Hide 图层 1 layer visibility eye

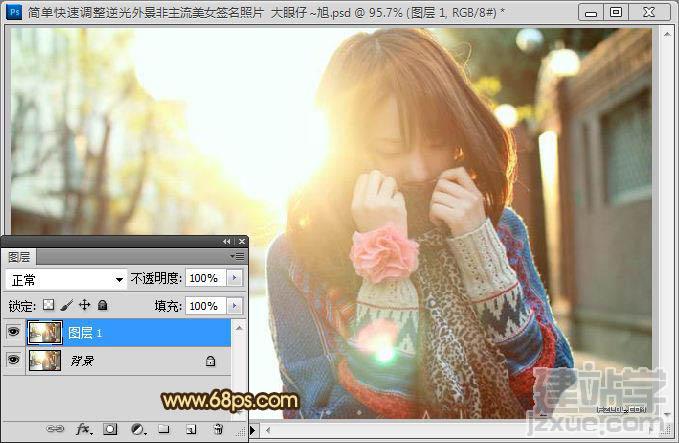(13, 332)
